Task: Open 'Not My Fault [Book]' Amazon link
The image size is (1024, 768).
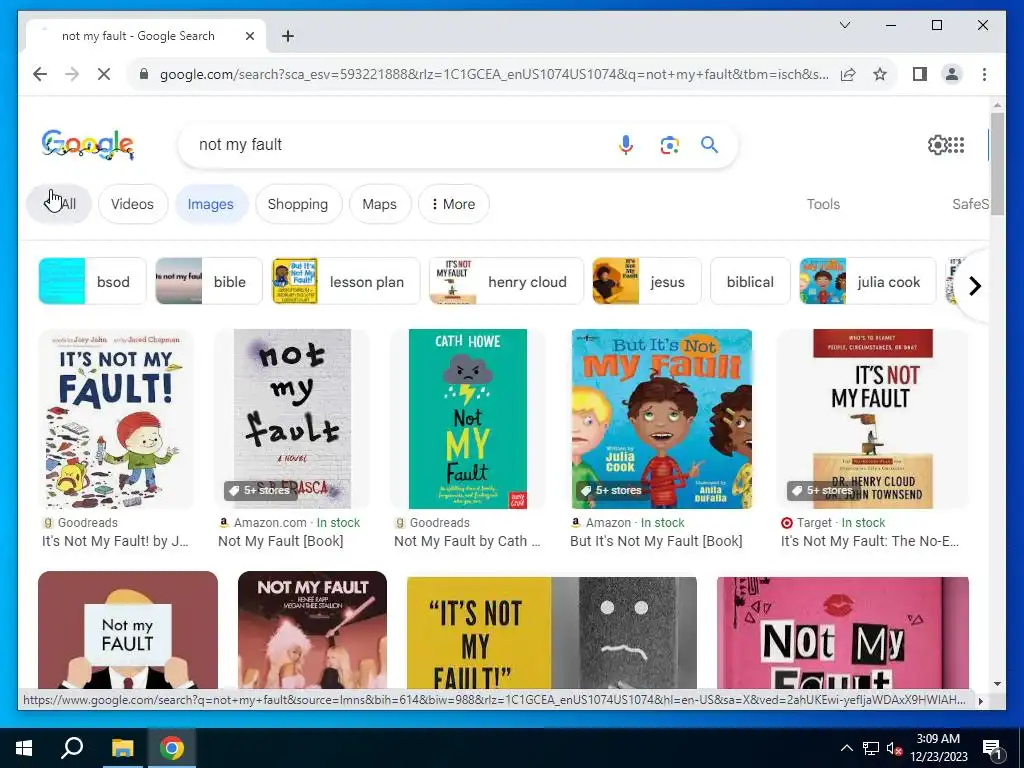Action: click(281, 541)
